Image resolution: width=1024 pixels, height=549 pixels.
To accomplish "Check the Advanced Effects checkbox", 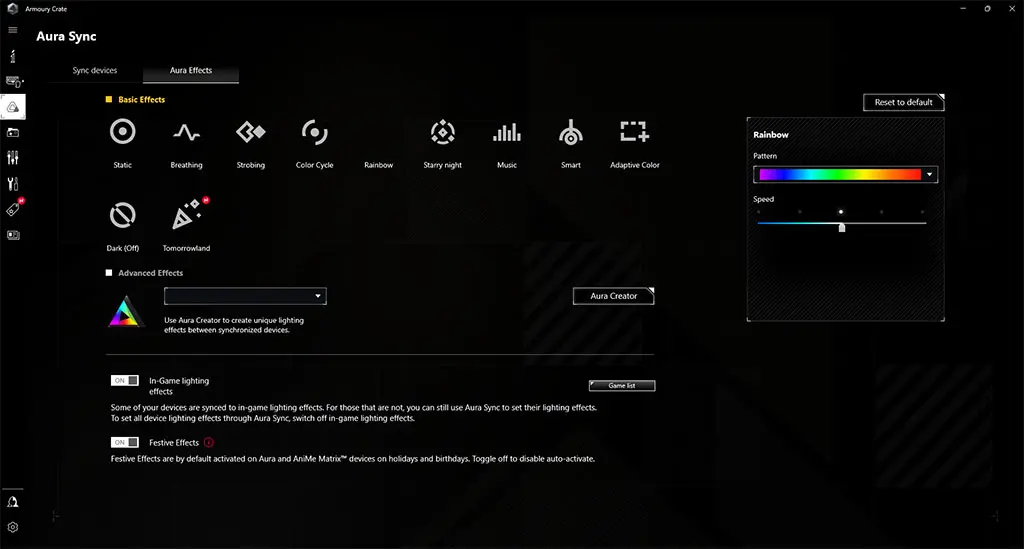I will pyautogui.click(x=110, y=273).
